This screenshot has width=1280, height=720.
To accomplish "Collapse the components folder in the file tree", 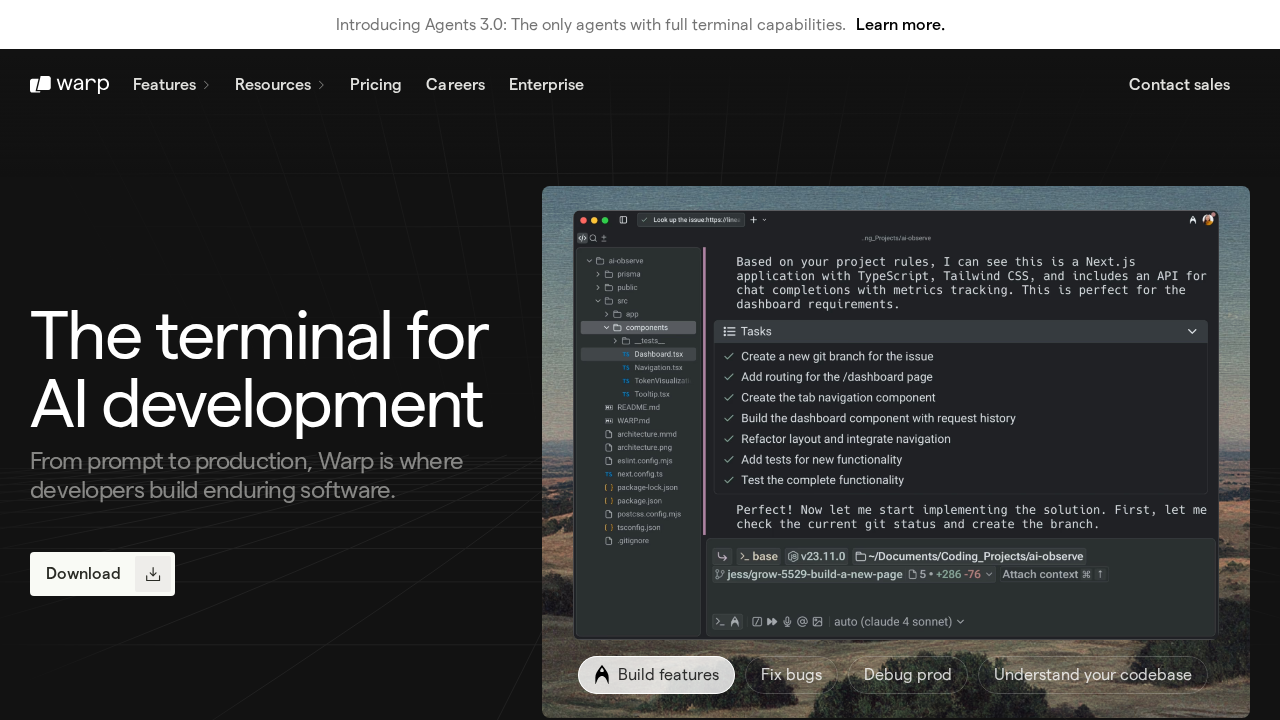I will point(606,328).
